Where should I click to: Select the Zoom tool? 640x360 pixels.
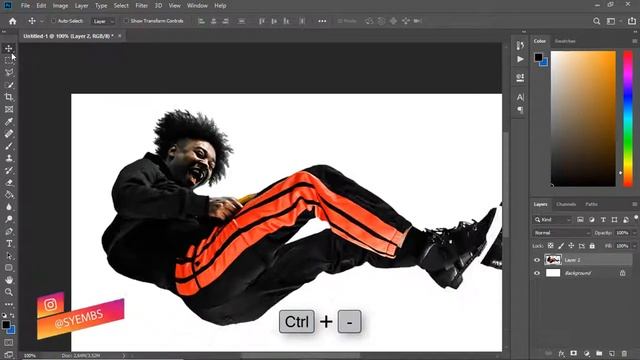pyautogui.click(x=9, y=292)
